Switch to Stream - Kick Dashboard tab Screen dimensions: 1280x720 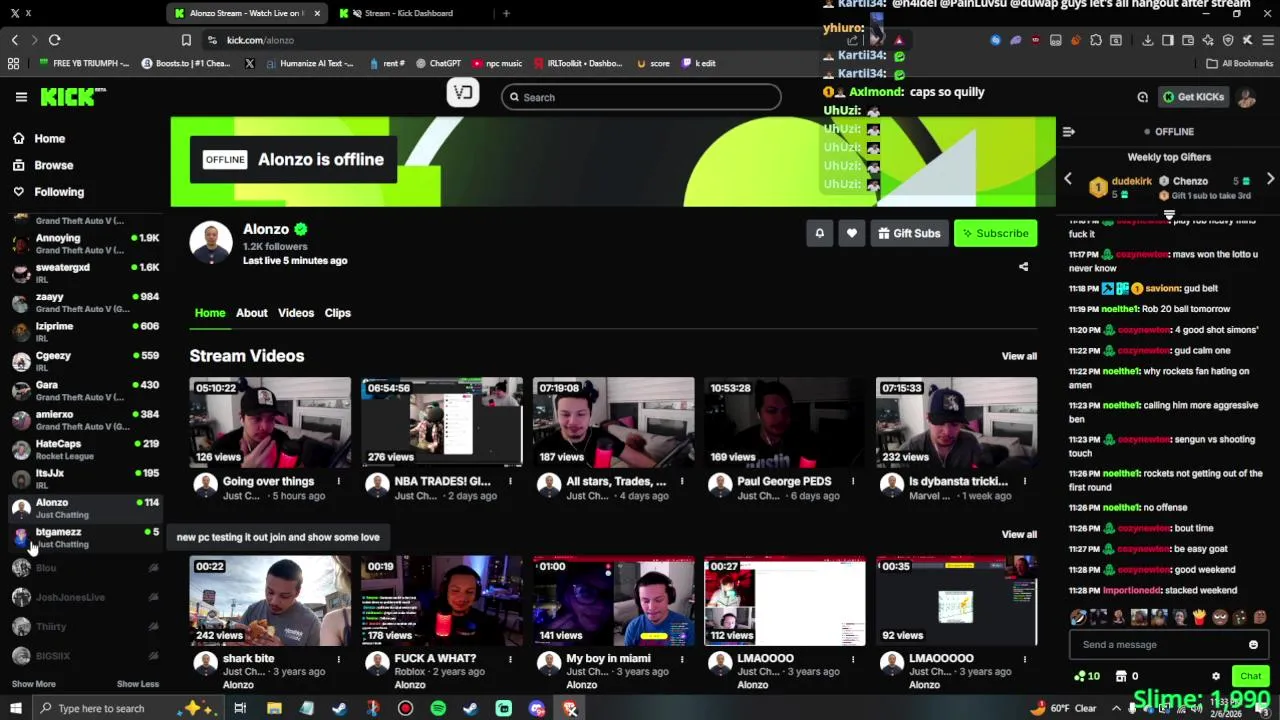click(408, 13)
